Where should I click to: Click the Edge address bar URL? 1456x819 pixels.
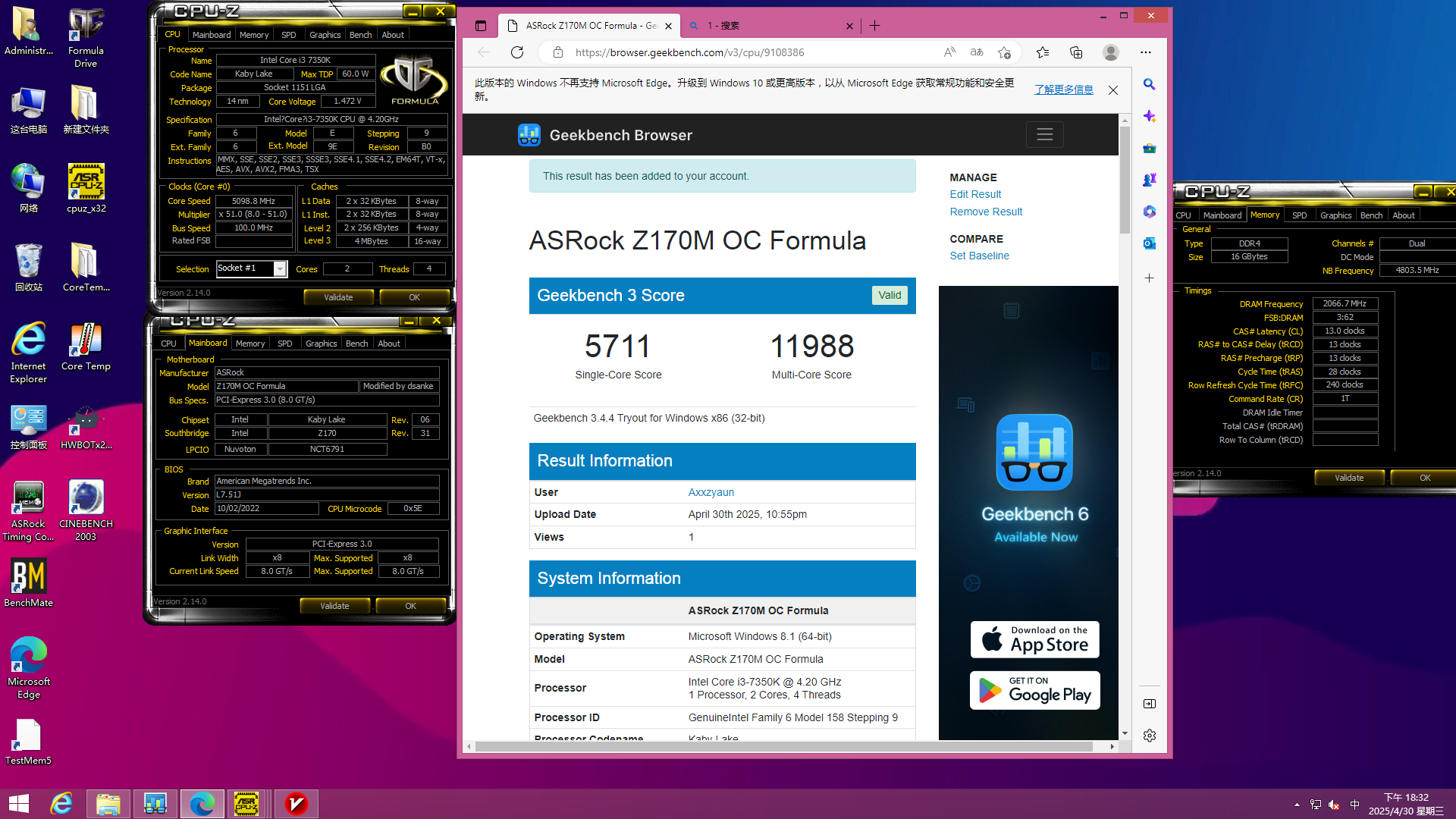690,52
